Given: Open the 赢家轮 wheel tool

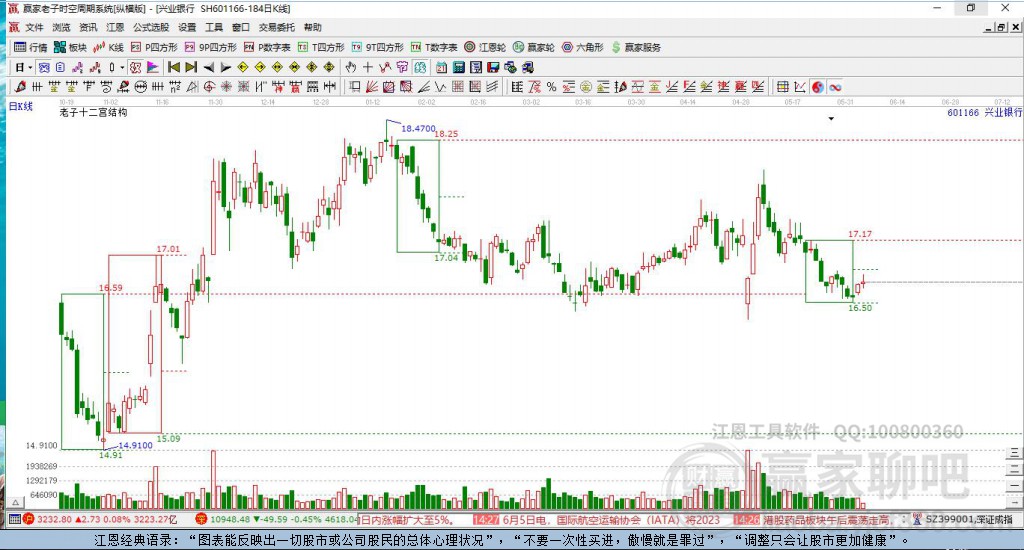Looking at the screenshot, I should coord(534,47).
